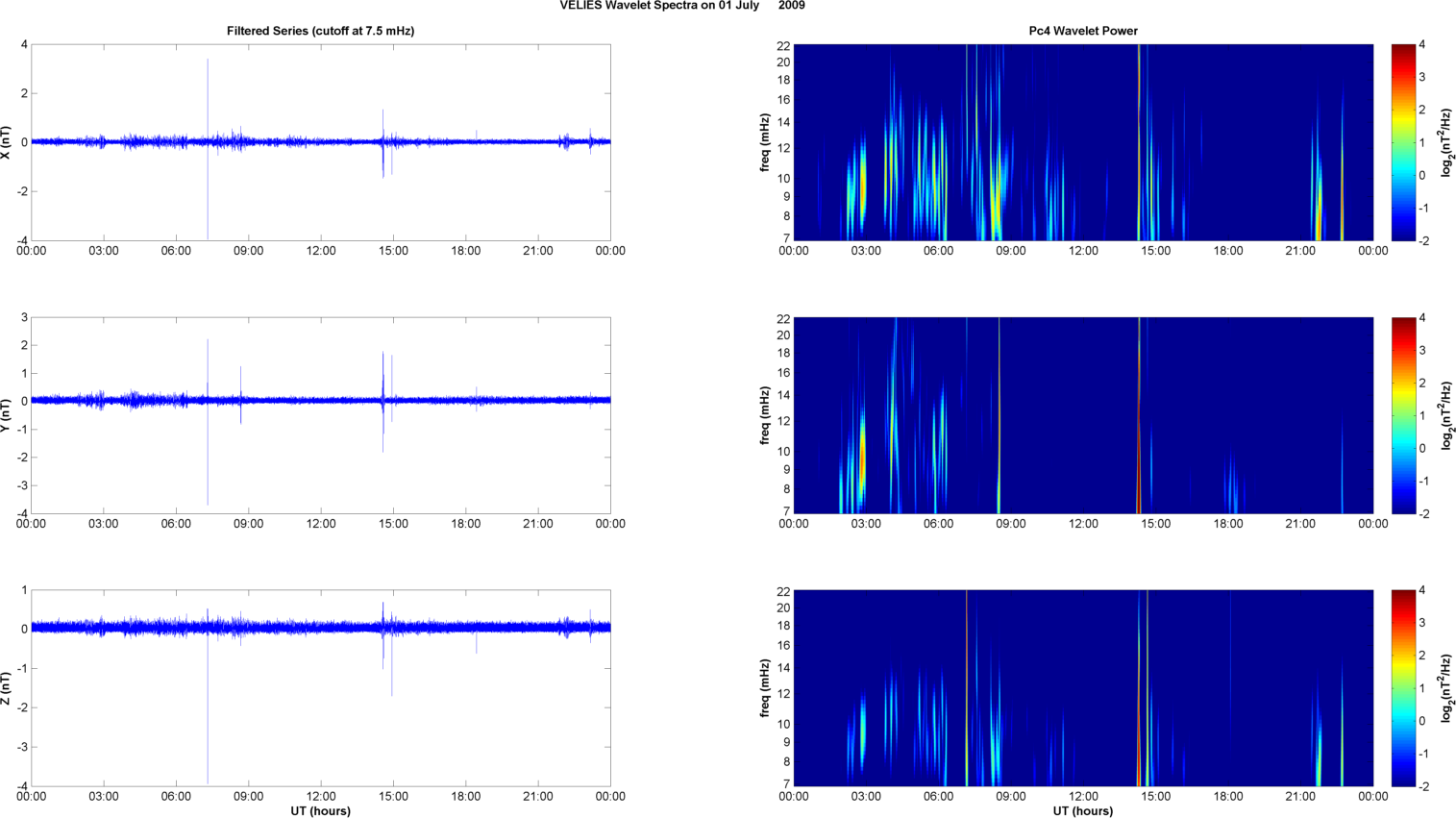
Task: Click the Z component filtered time series plot
Action: (x=321, y=688)
